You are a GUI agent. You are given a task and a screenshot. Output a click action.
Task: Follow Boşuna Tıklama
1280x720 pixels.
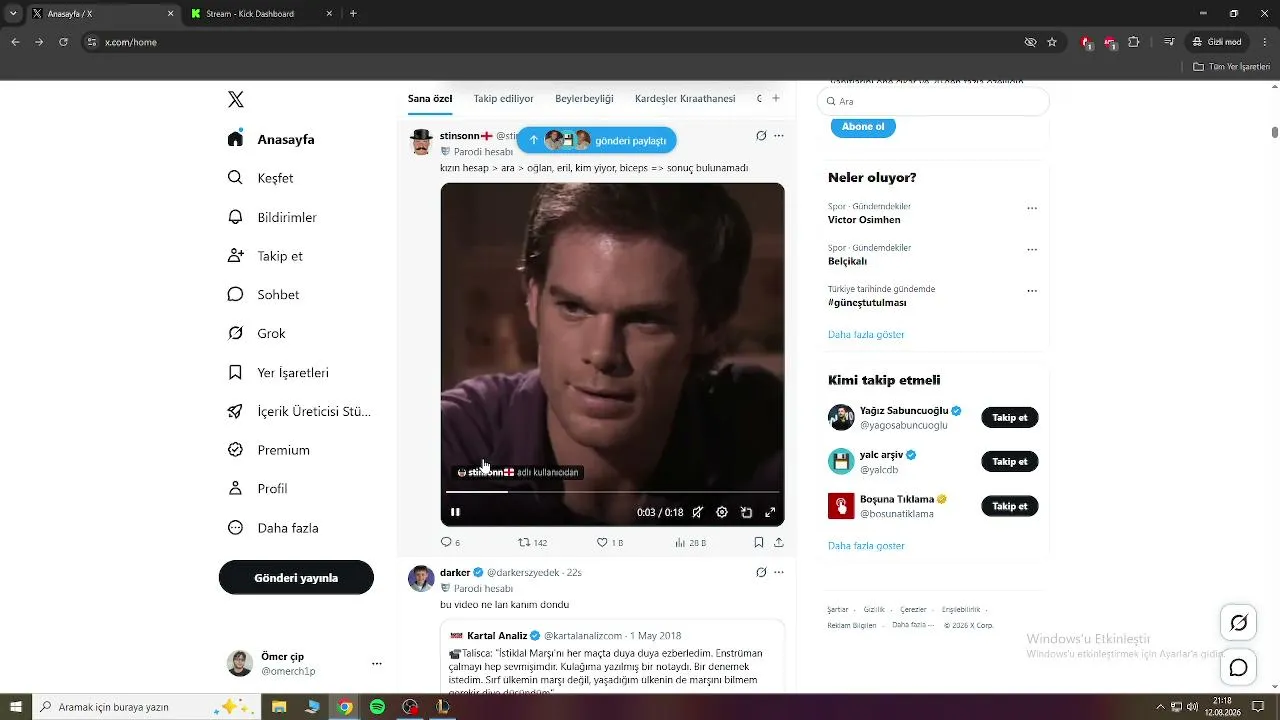click(x=1010, y=506)
